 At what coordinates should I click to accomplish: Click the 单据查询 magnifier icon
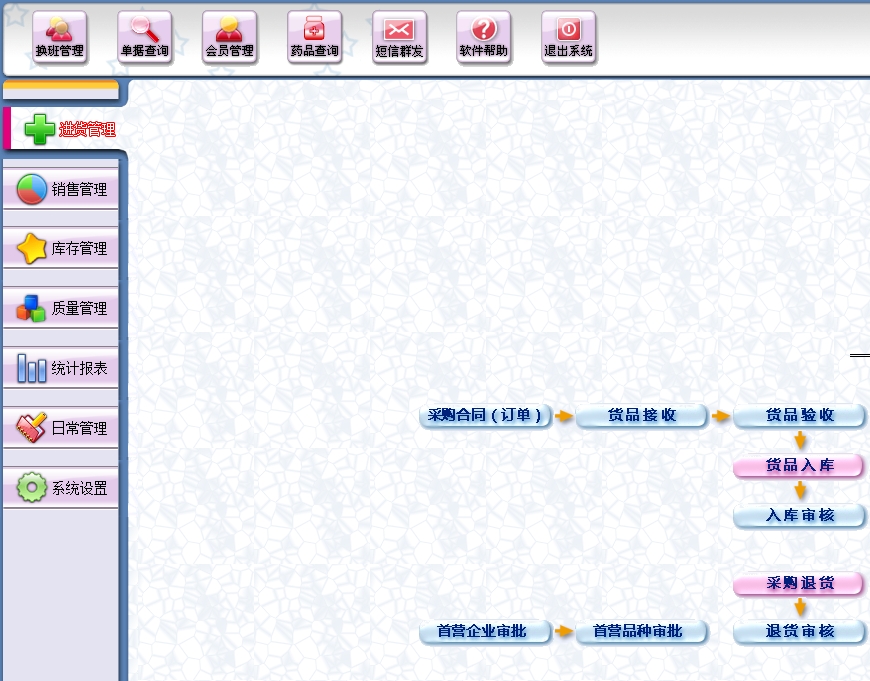click(x=144, y=38)
